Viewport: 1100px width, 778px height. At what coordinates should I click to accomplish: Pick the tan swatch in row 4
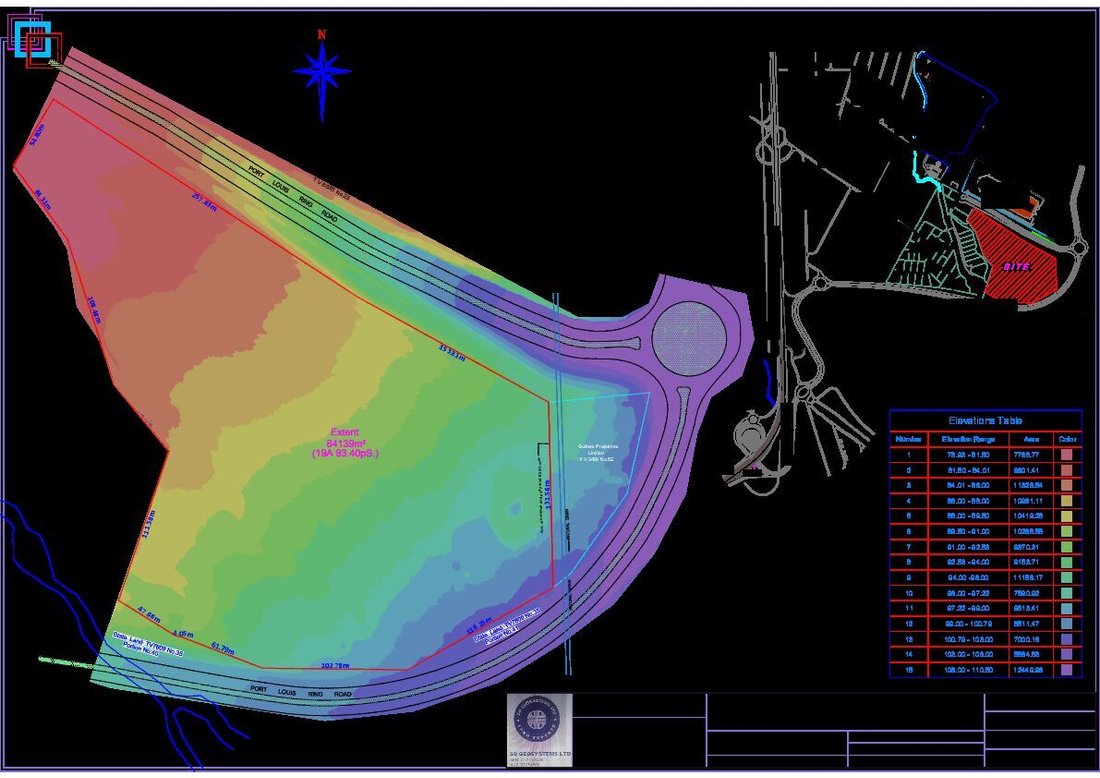tap(1067, 501)
